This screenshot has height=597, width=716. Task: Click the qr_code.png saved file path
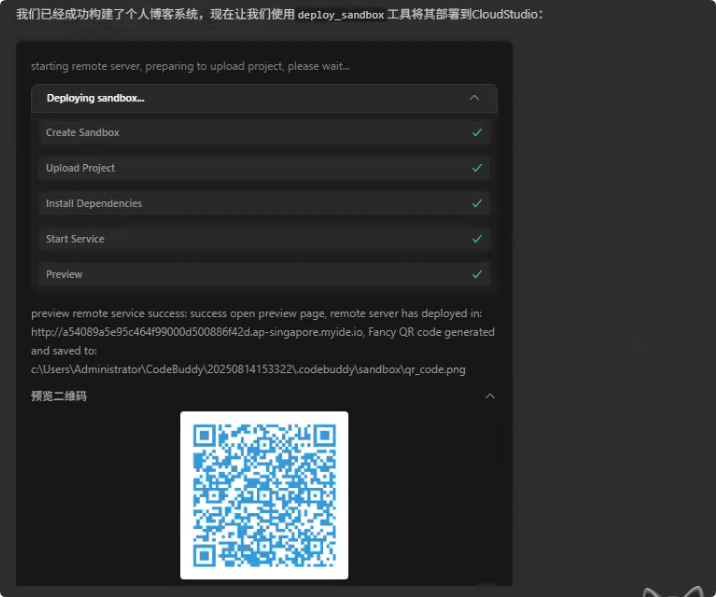click(x=248, y=369)
